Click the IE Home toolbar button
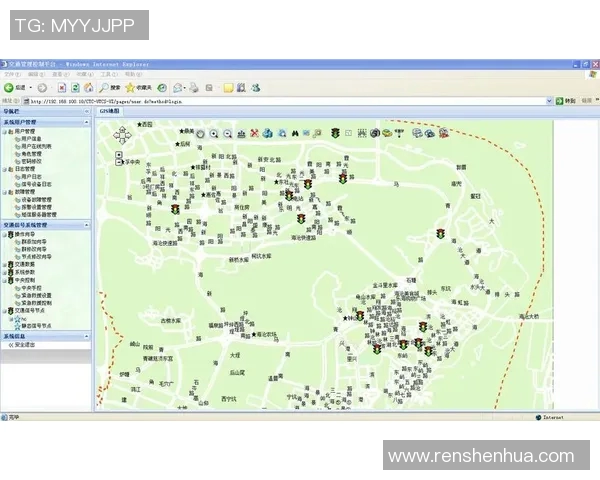 pos(88,88)
